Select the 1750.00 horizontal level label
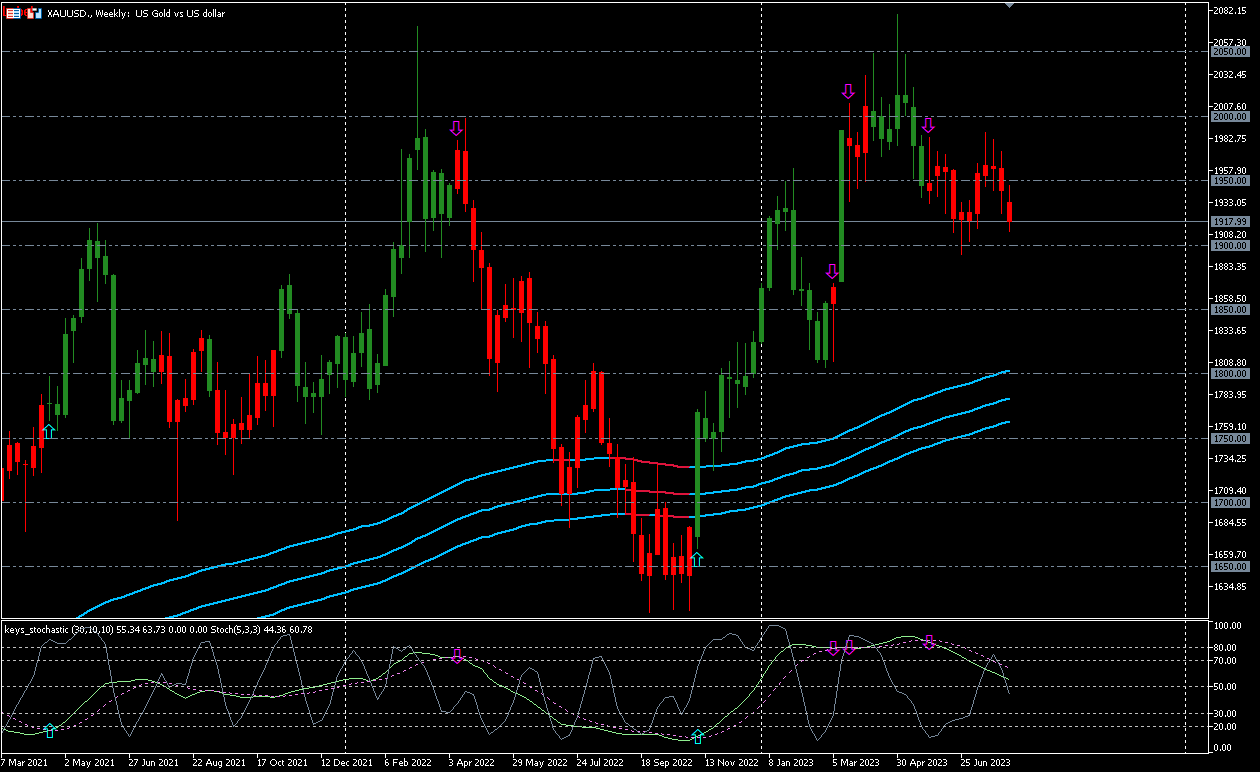 (1229, 438)
